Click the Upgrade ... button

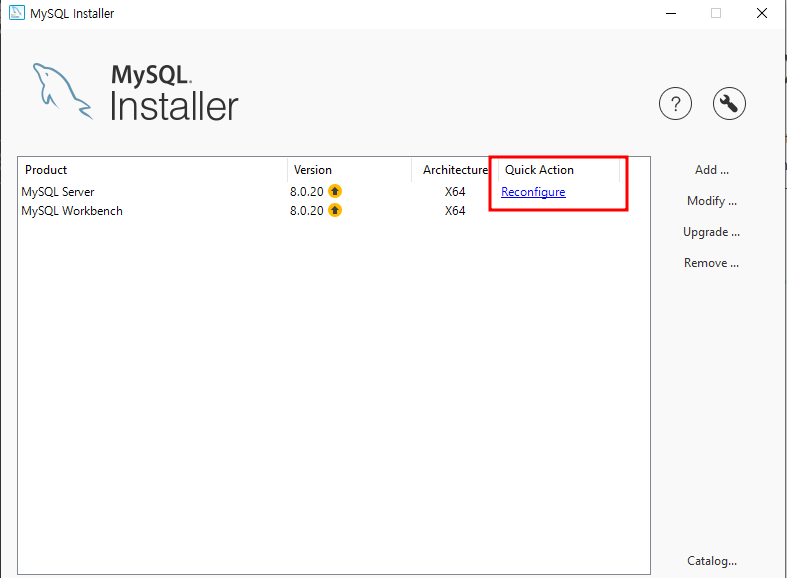pyautogui.click(x=711, y=232)
